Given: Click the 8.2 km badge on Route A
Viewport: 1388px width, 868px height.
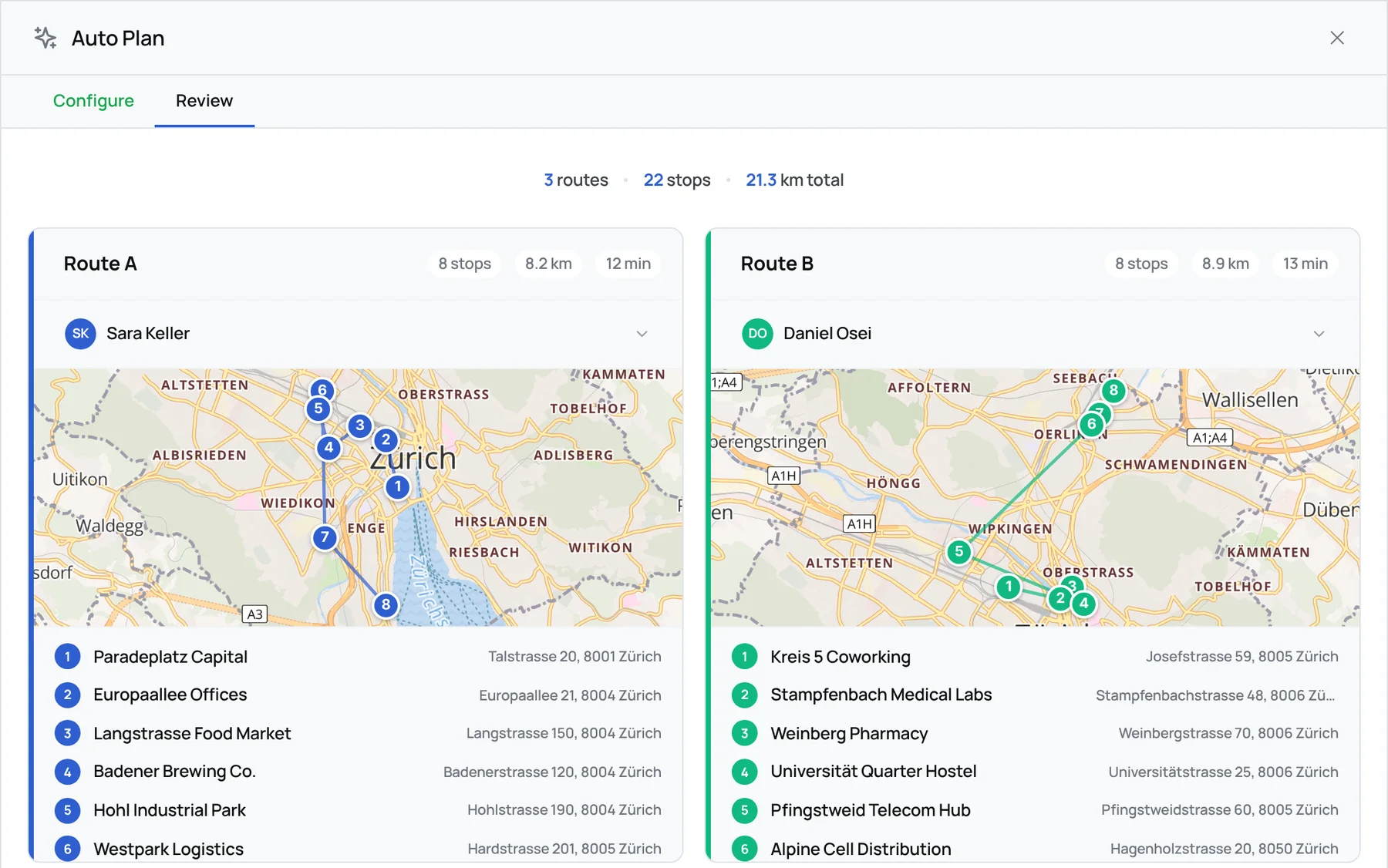Looking at the screenshot, I should [548, 264].
